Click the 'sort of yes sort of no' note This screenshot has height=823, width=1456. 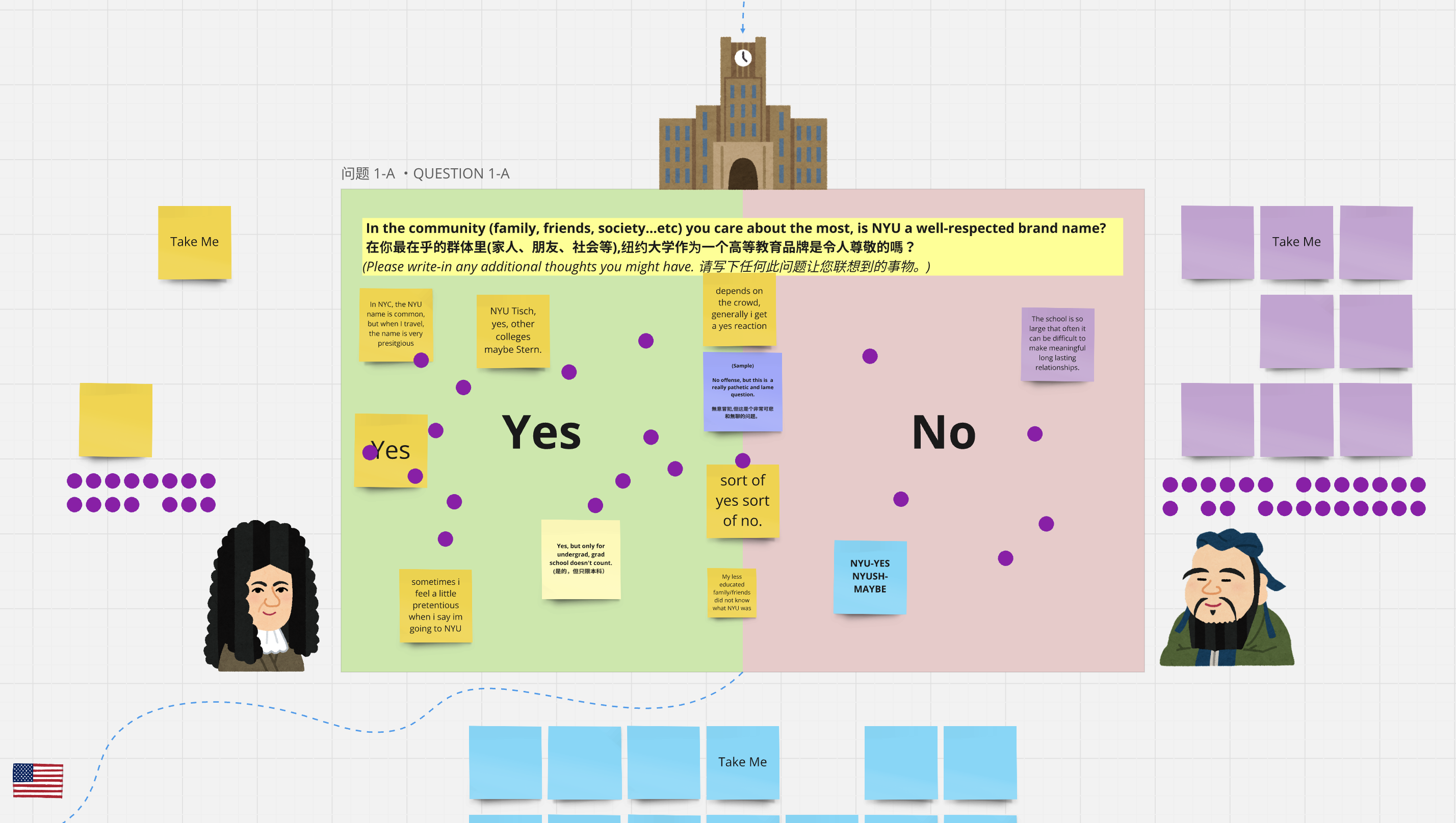coord(742,500)
